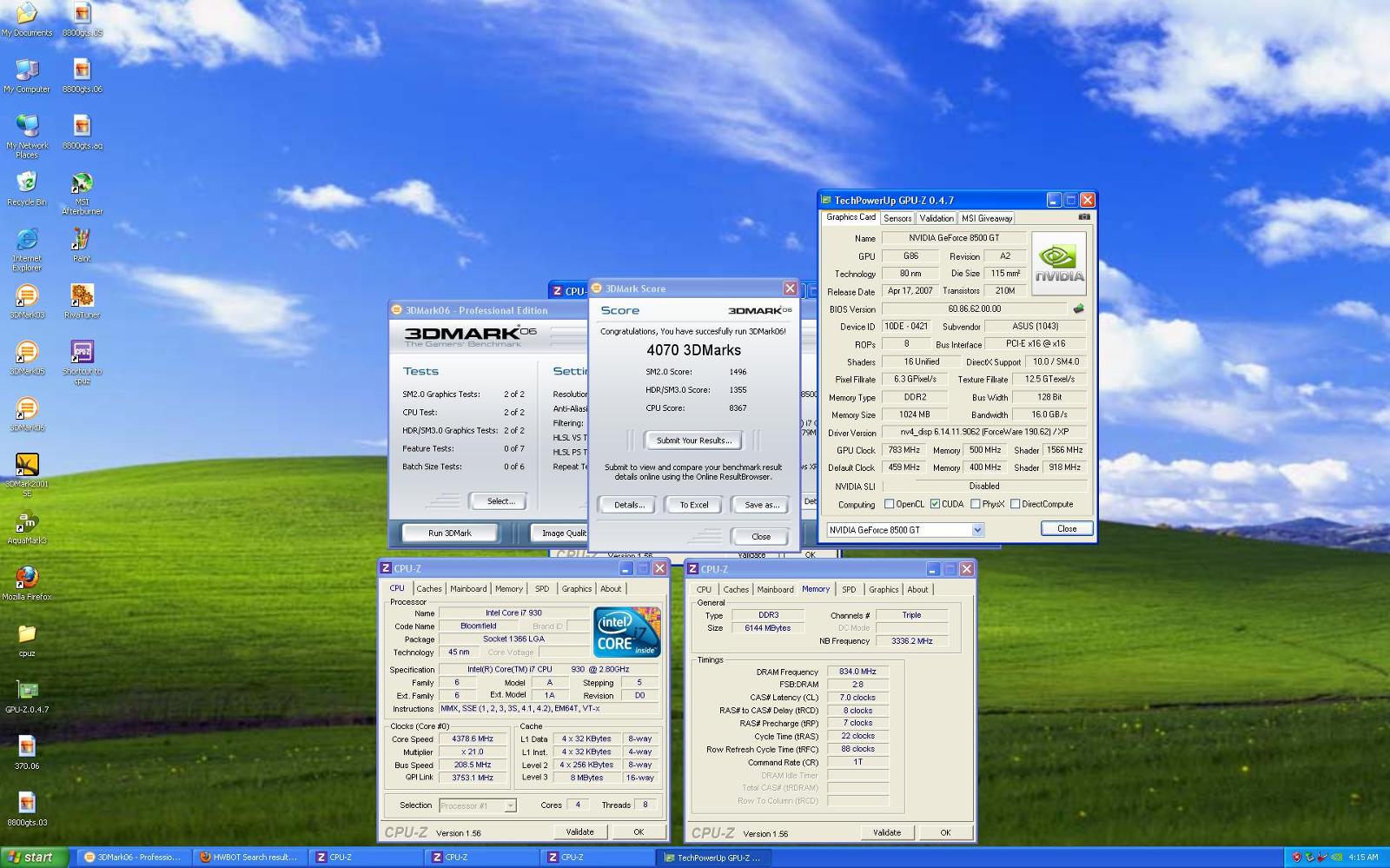Open Caches tab in CPU-Z processor window
Image resolution: width=1390 pixels, height=868 pixels.
click(x=429, y=589)
